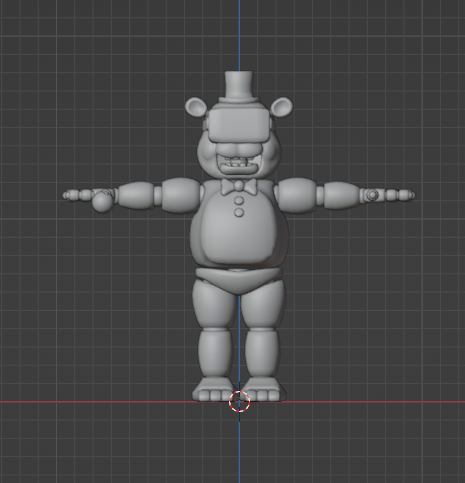
Task: Select the top hat on the bear
Action: coord(239,87)
